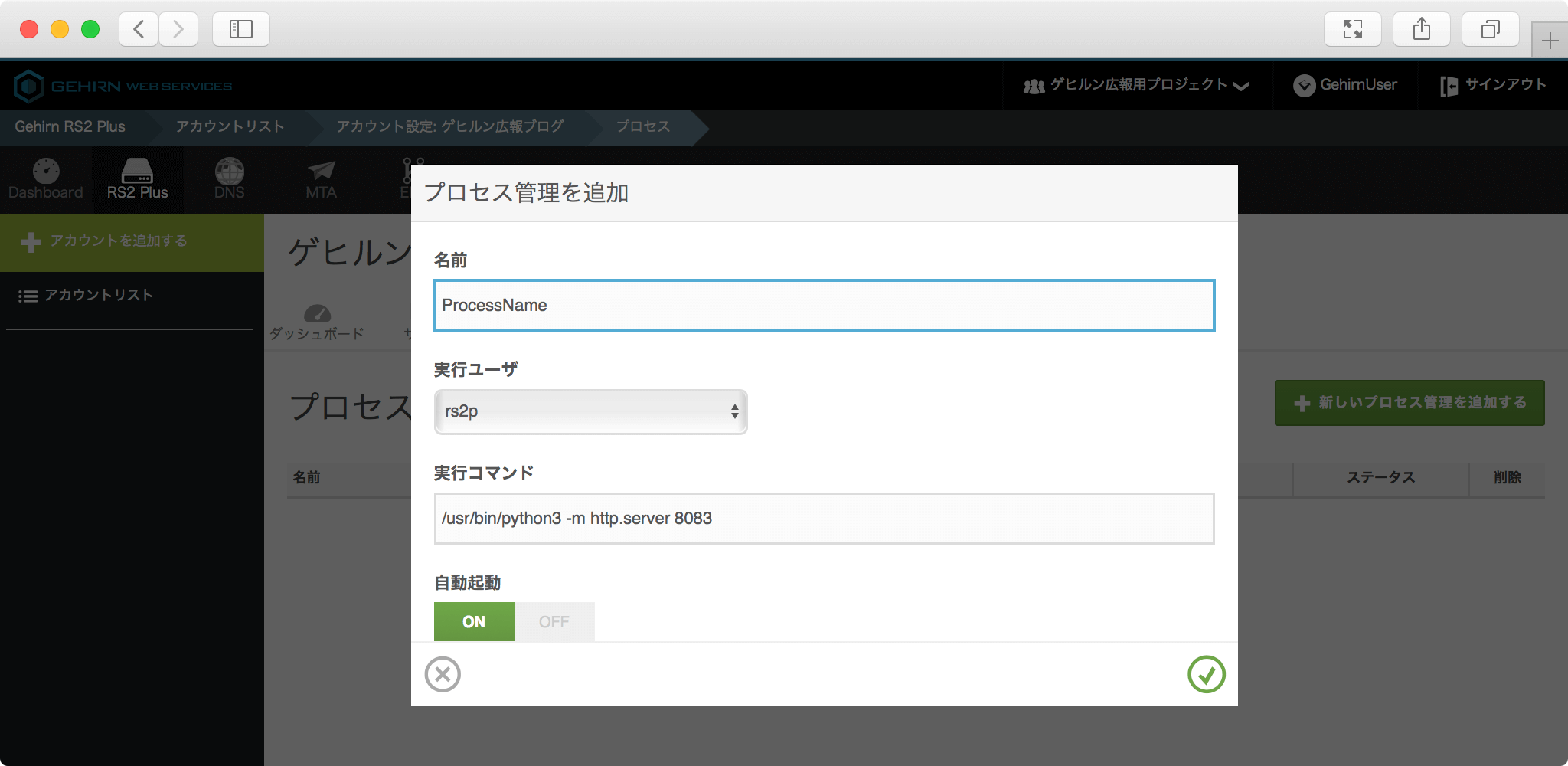Select アカウントリスト in the left sidebar
Viewport: 1568px width, 766px height.
(98, 296)
